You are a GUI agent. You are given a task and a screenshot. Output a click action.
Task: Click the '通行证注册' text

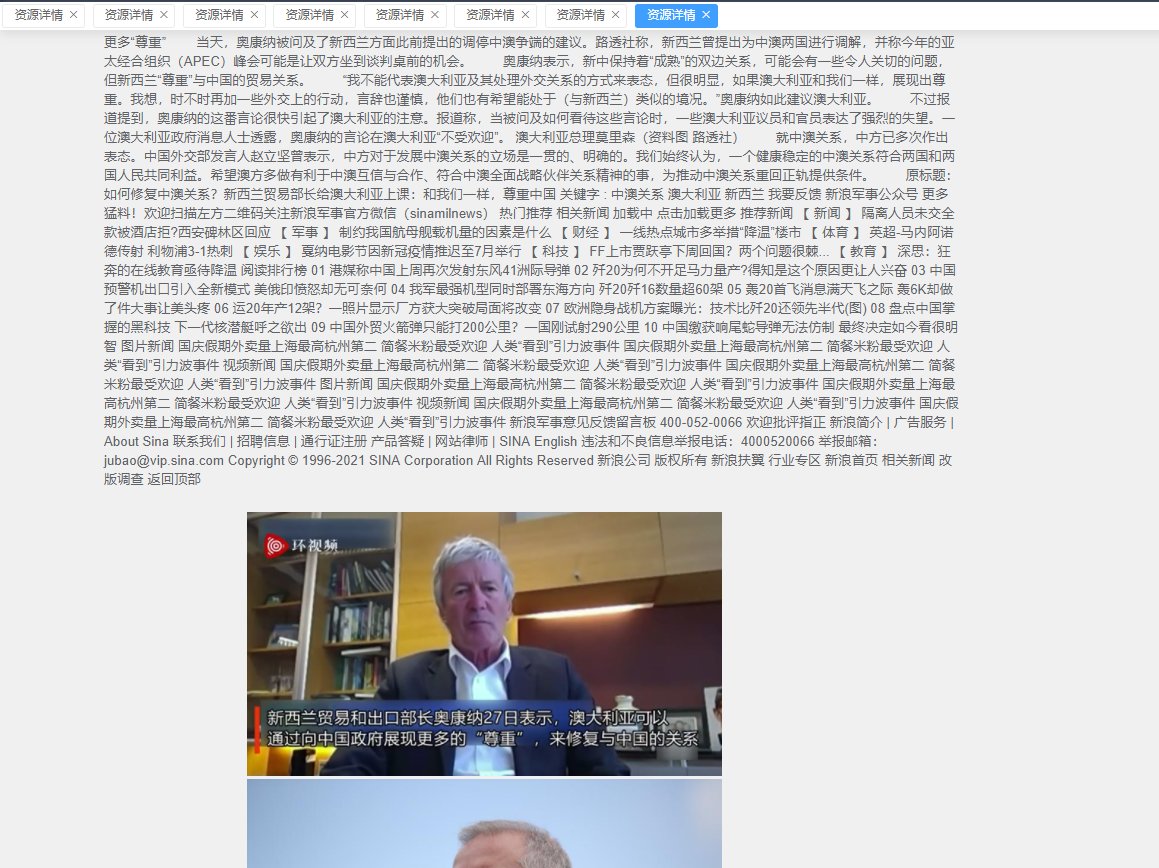(333, 441)
